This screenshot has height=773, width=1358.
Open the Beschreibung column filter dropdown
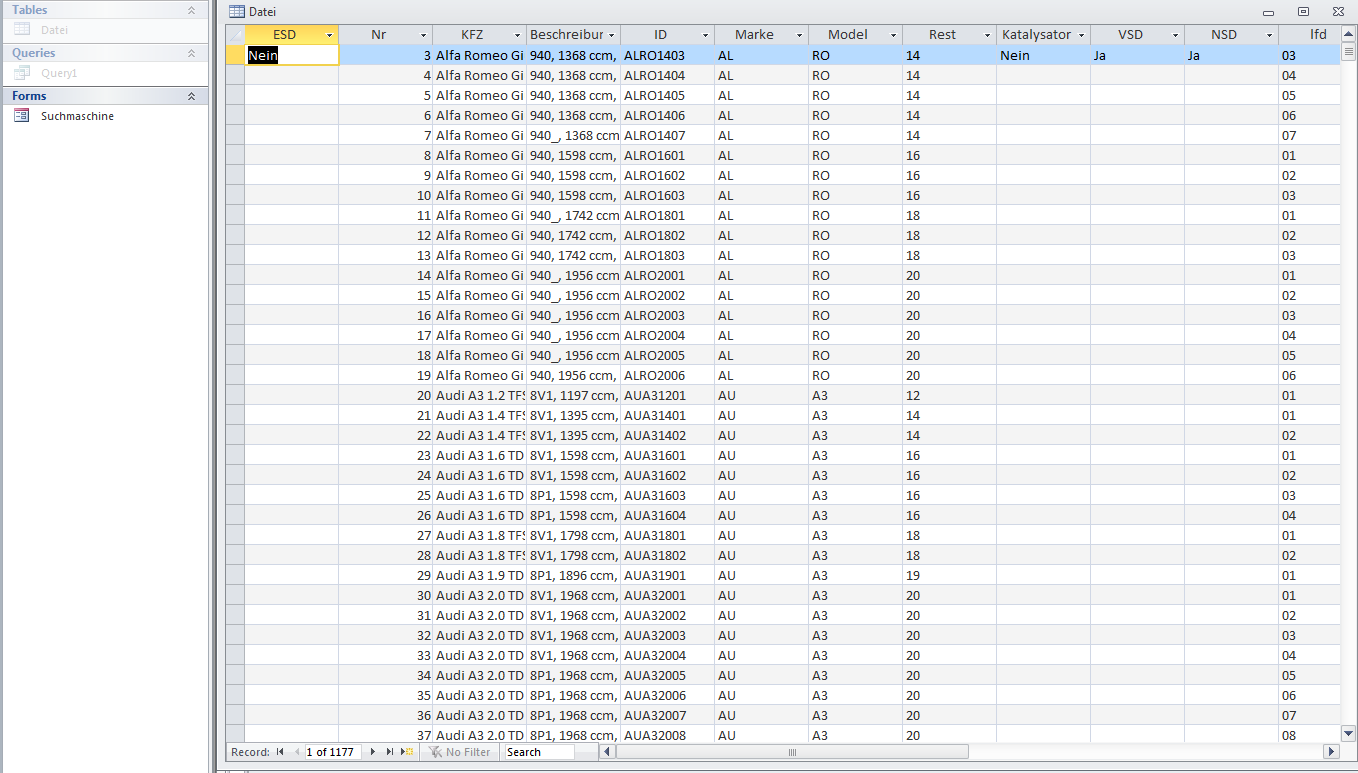tap(612, 35)
